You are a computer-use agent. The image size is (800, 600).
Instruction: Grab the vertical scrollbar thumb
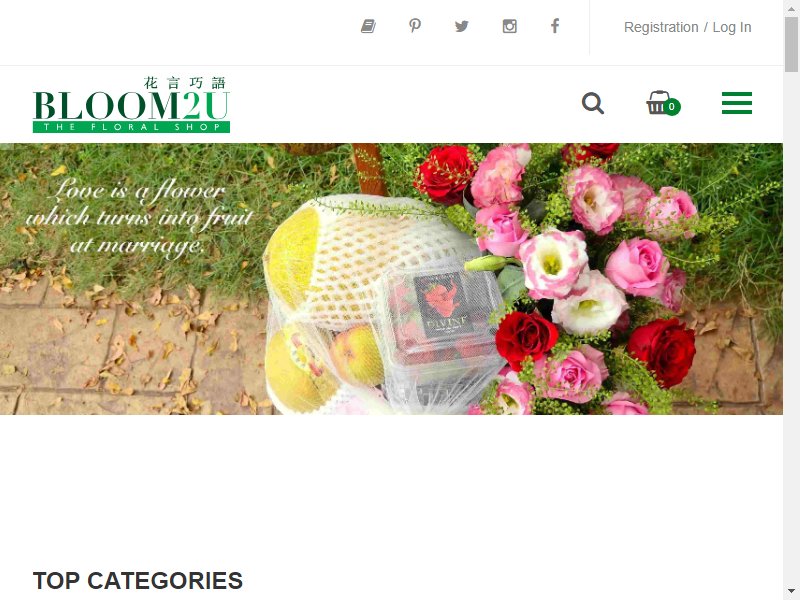click(x=791, y=44)
